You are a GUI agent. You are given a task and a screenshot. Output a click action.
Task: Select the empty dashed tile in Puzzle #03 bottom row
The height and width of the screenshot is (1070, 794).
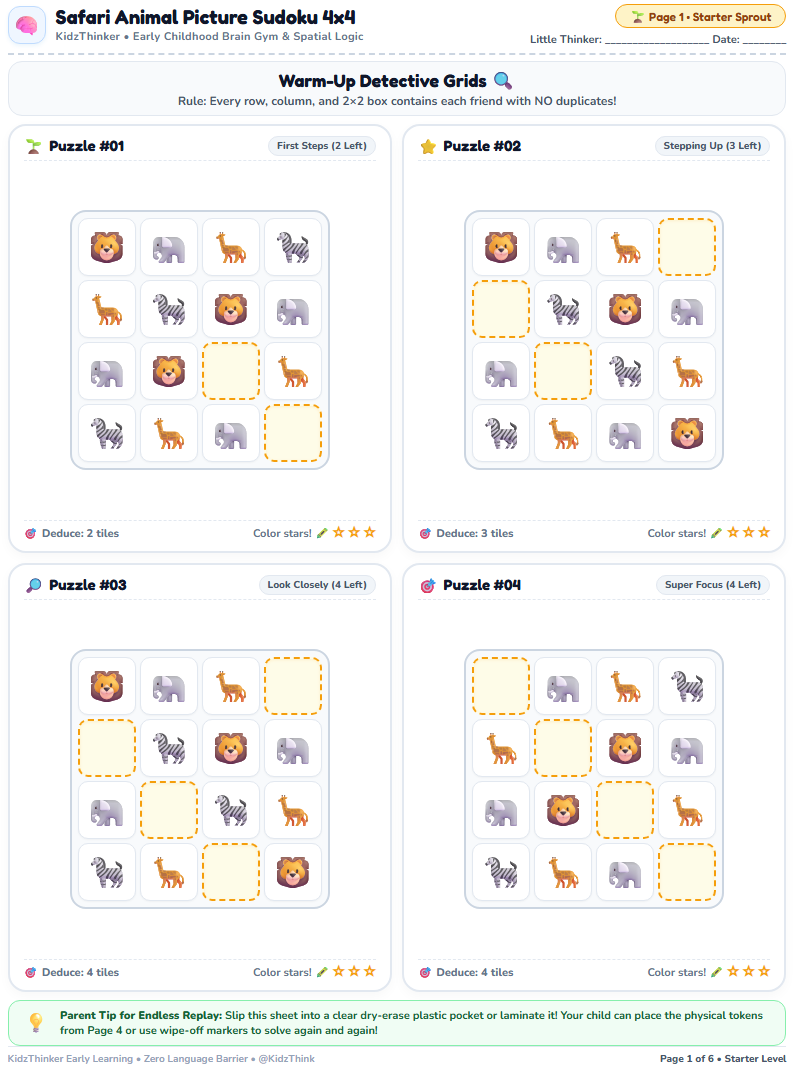[x=231, y=872]
